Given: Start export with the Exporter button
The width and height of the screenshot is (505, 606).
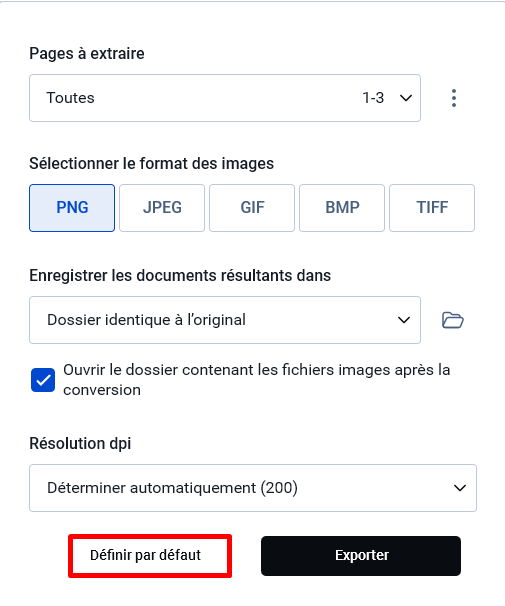Looking at the screenshot, I should [x=361, y=556].
